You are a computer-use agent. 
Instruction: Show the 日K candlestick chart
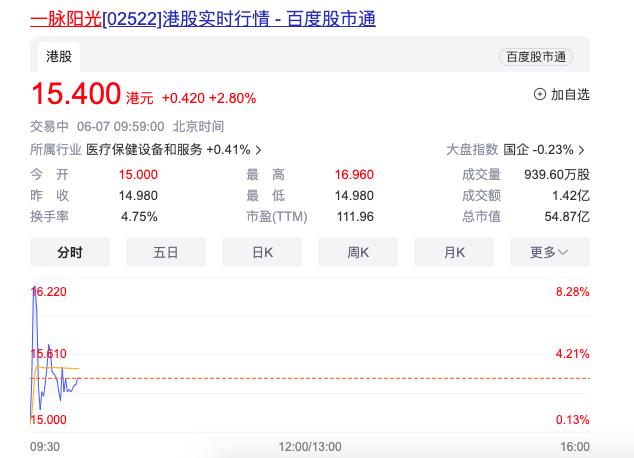pyautogui.click(x=262, y=252)
